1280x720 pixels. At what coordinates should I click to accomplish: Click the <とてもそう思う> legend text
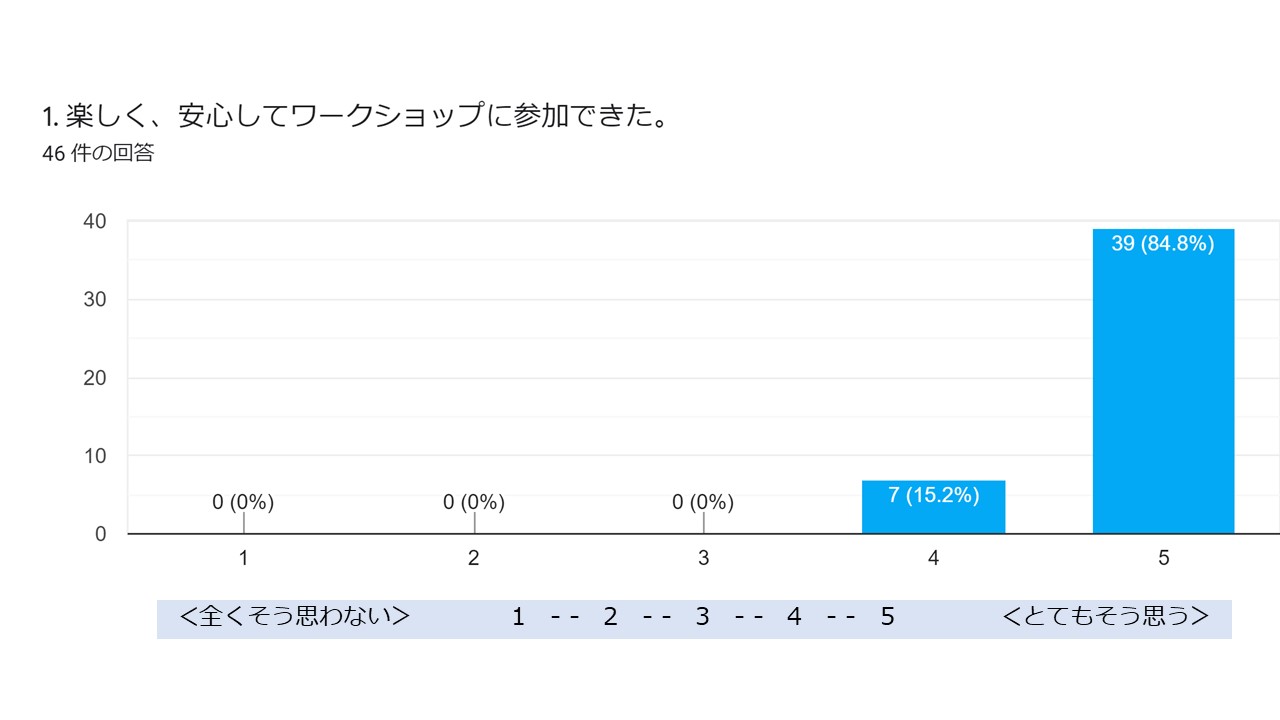coord(1106,617)
